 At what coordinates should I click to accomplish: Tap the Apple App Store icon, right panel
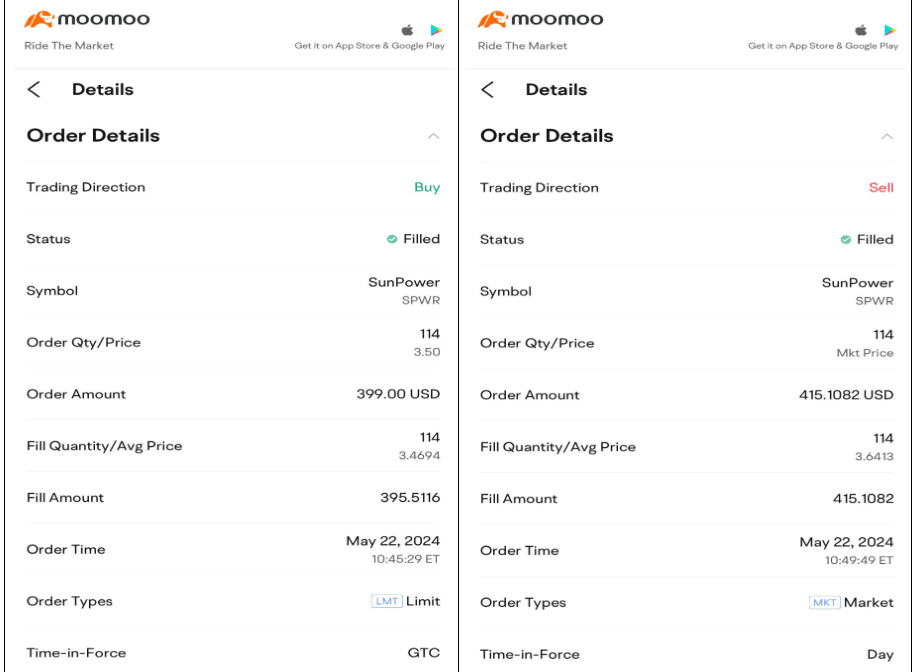coord(861,30)
